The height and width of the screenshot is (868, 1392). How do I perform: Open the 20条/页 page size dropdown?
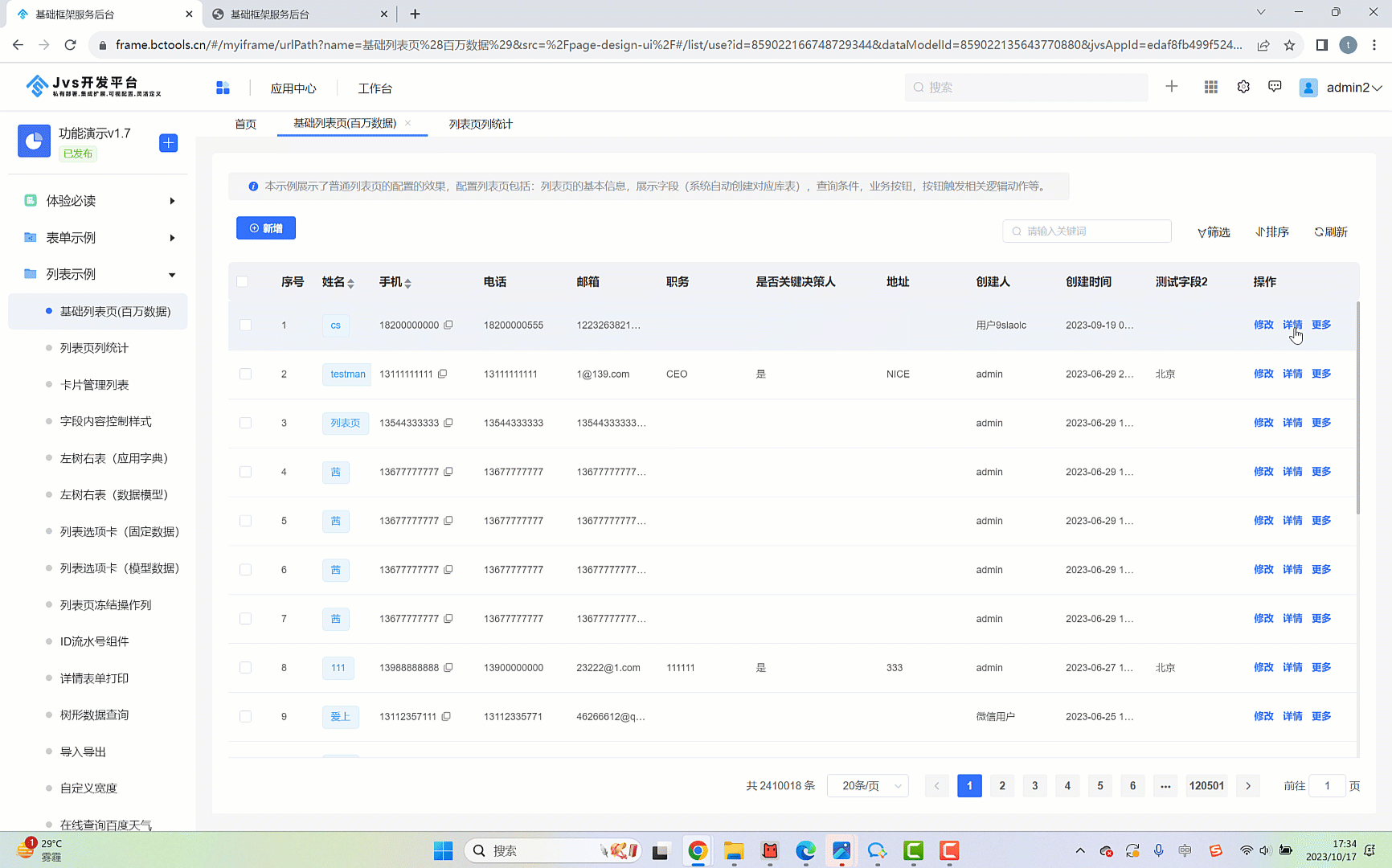coord(868,785)
